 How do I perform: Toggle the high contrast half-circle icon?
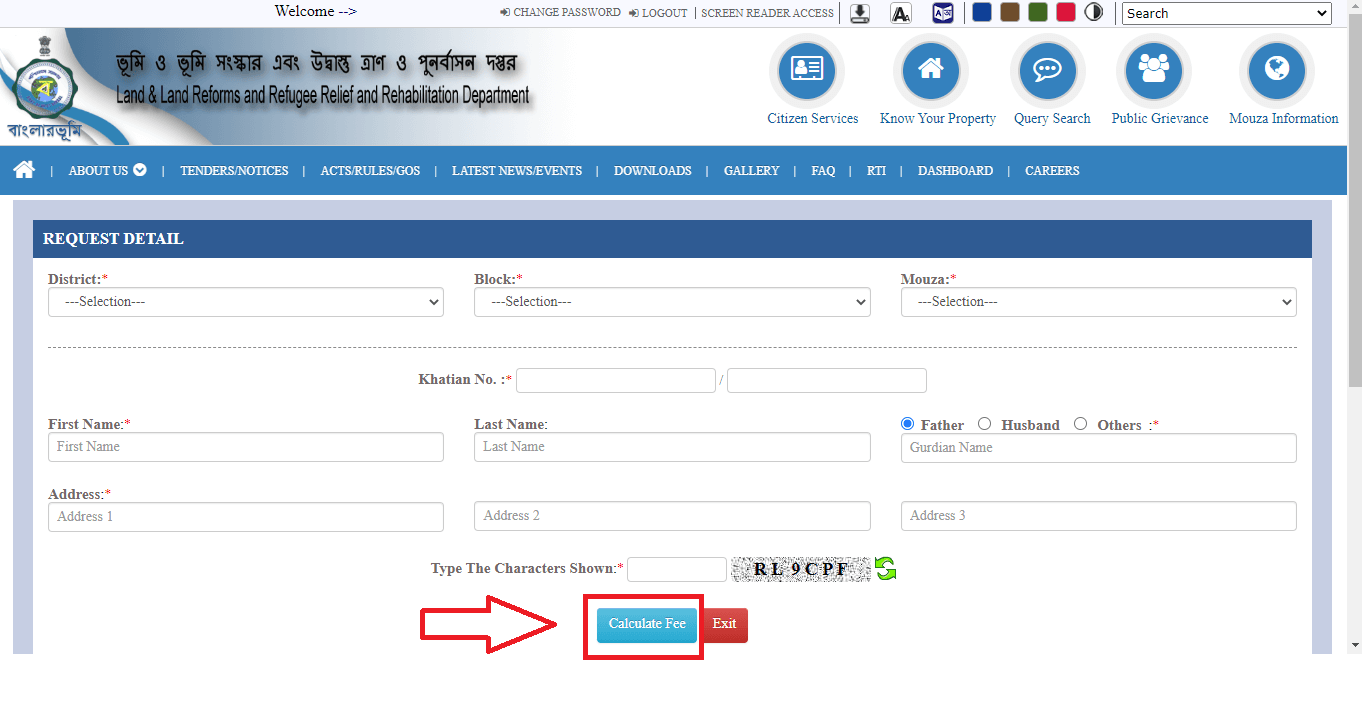[x=1094, y=12]
